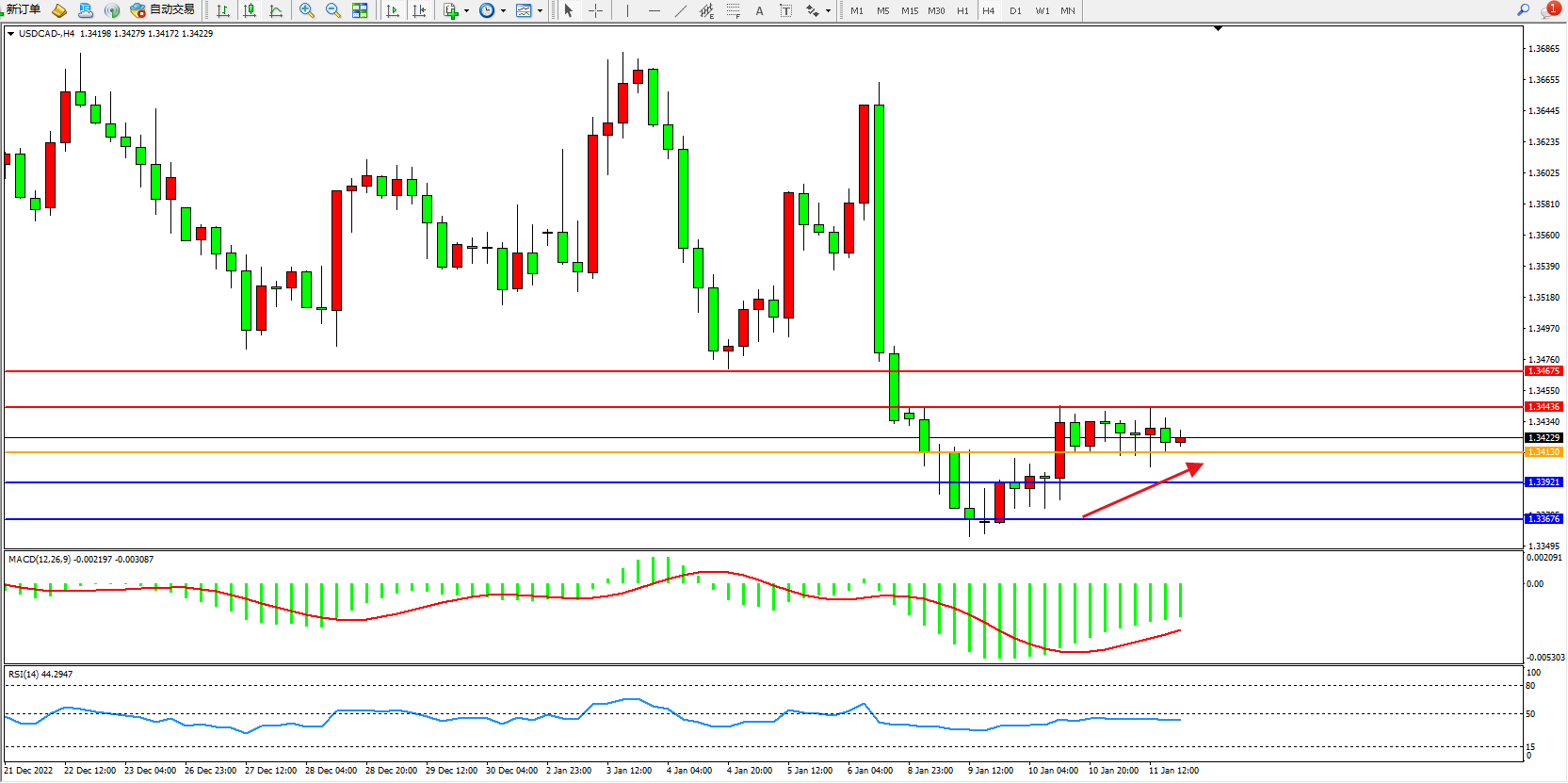This screenshot has width=1568, height=783.
Task: Tile chart windows with grid icon
Action: pyautogui.click(x=360, y=10)
